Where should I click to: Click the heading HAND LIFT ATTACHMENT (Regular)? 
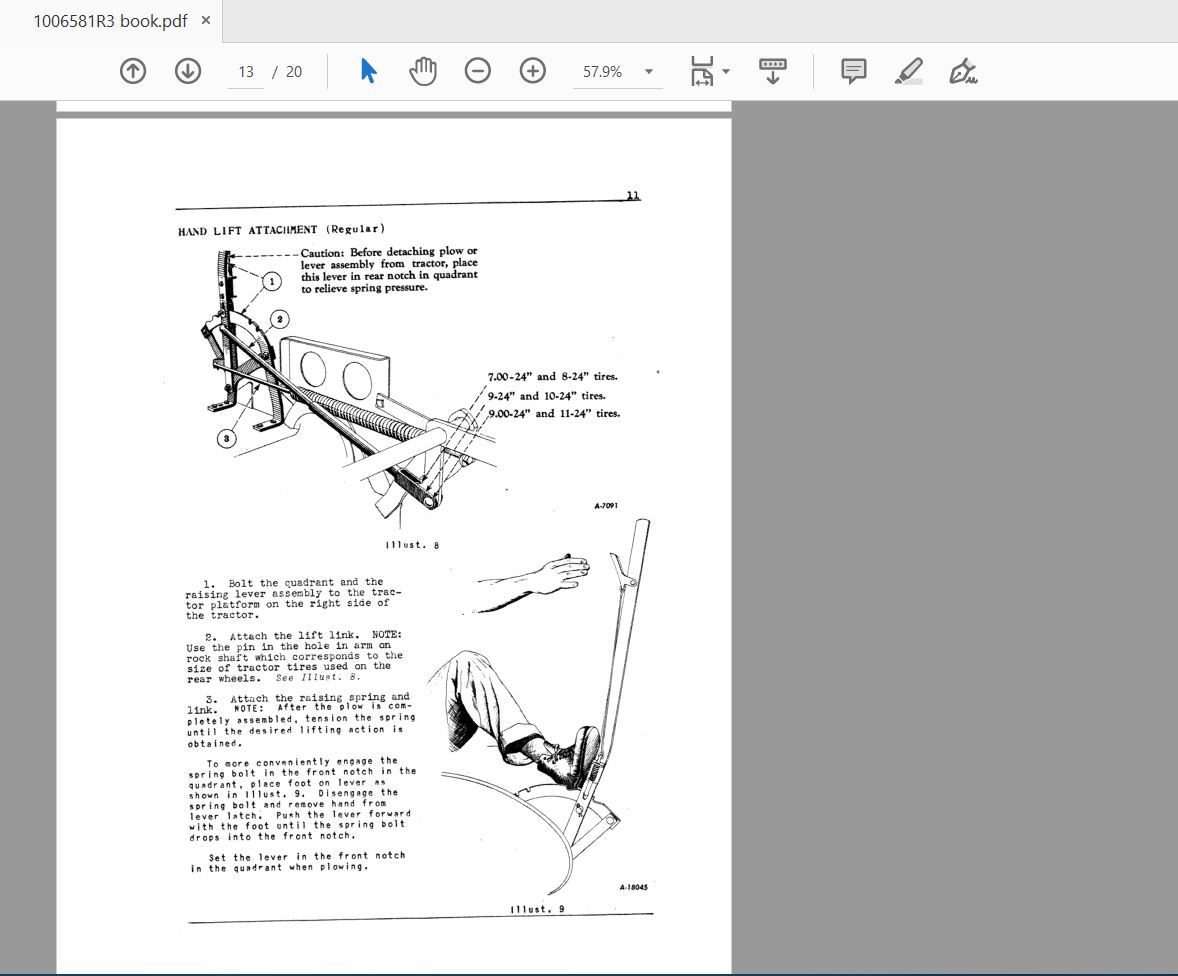[281, 230]
